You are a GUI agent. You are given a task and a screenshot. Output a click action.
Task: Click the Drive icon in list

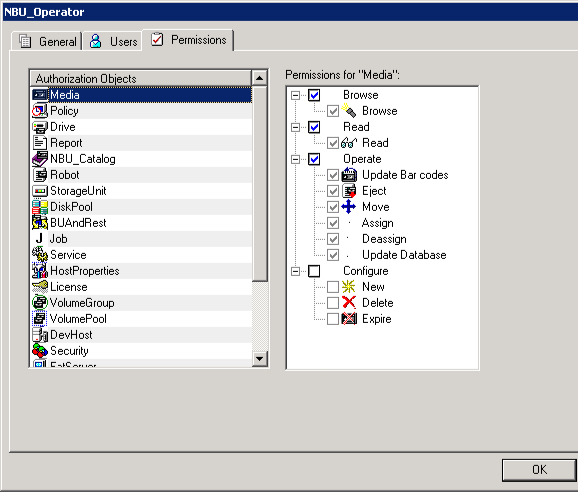[39, 127]
